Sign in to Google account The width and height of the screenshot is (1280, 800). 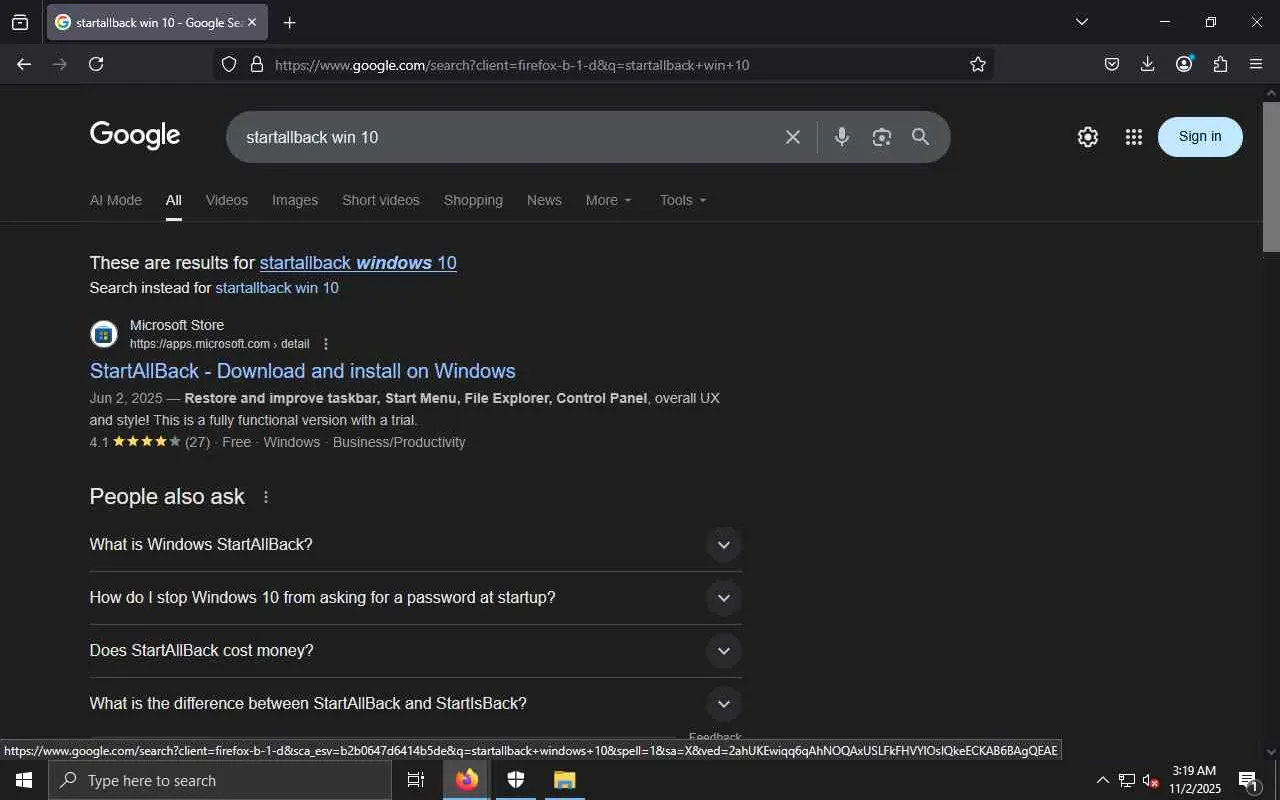point(1200,137)
